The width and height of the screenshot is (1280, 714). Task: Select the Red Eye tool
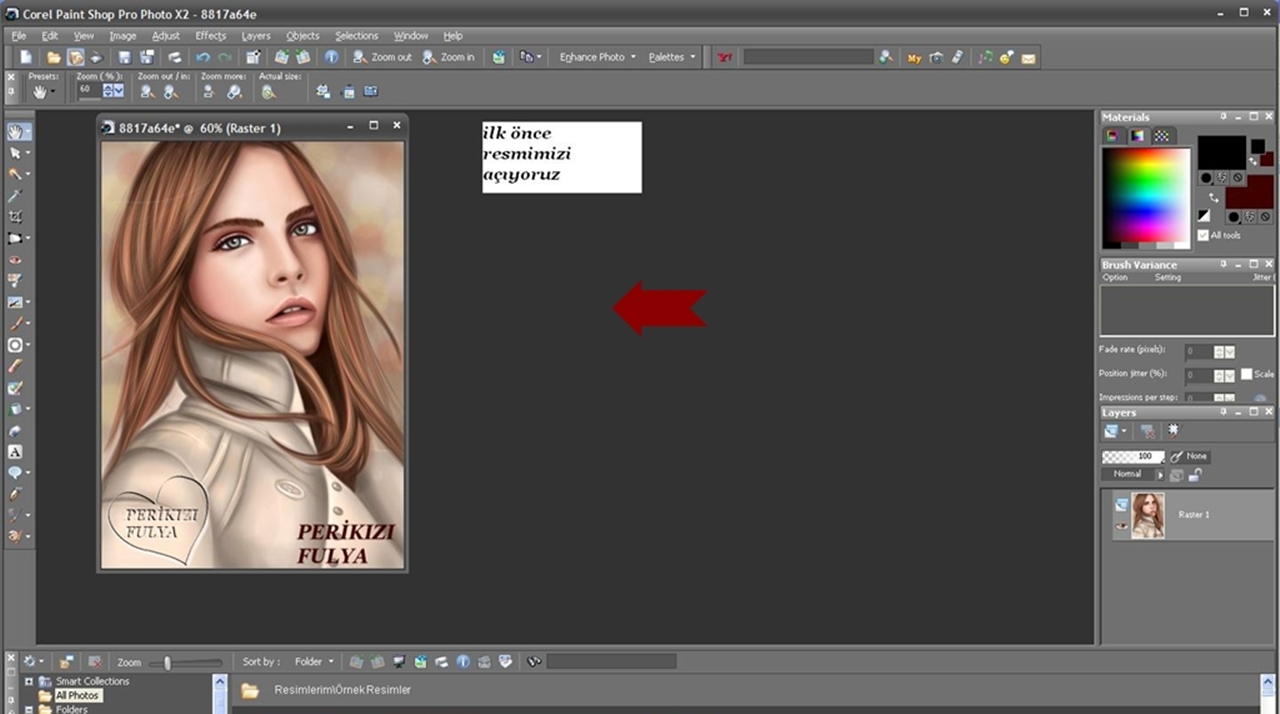tap(15, 259)
